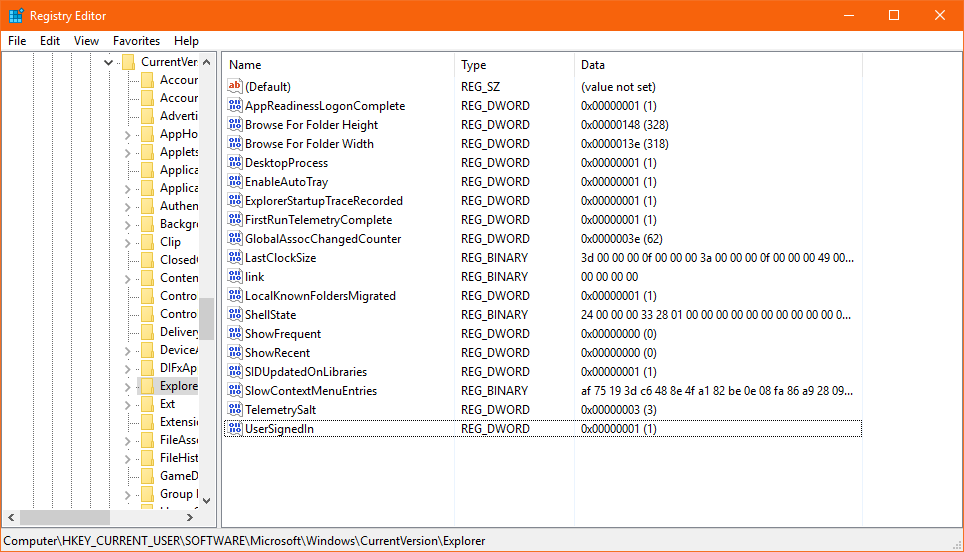Click the REG_SZ type cell
The image size is (964, 552).
click(481, 87)
